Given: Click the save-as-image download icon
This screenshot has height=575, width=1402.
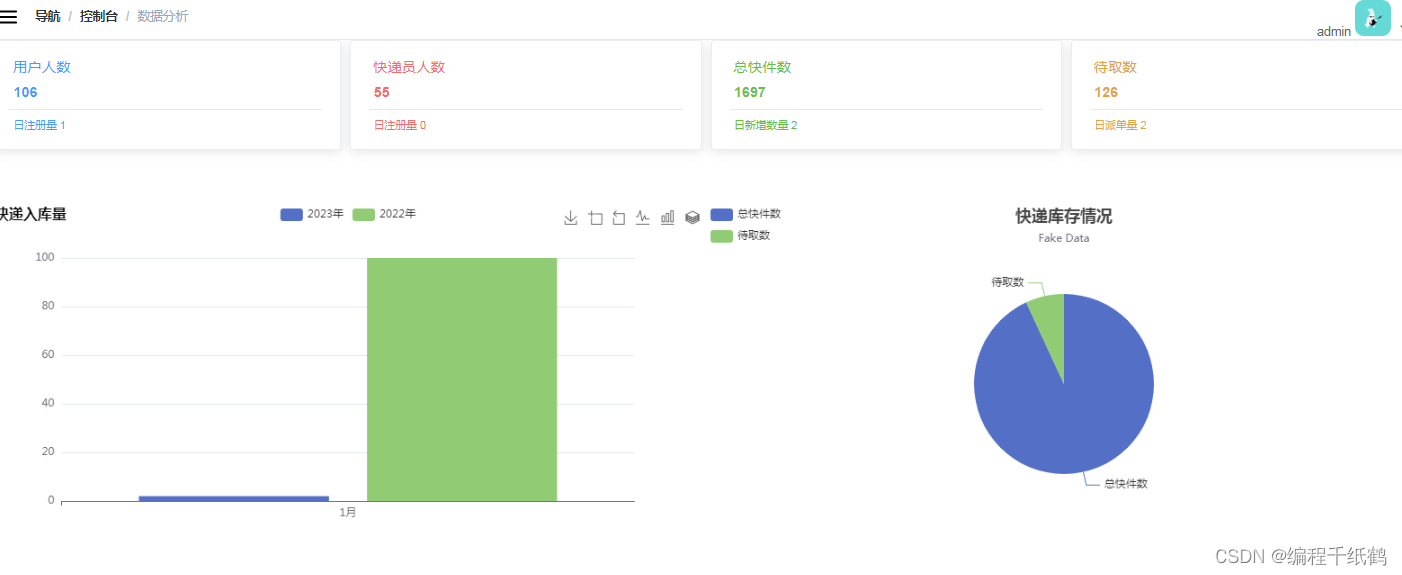Looking at the screenshot, I should pyautogui.click(x=571, y=218).
